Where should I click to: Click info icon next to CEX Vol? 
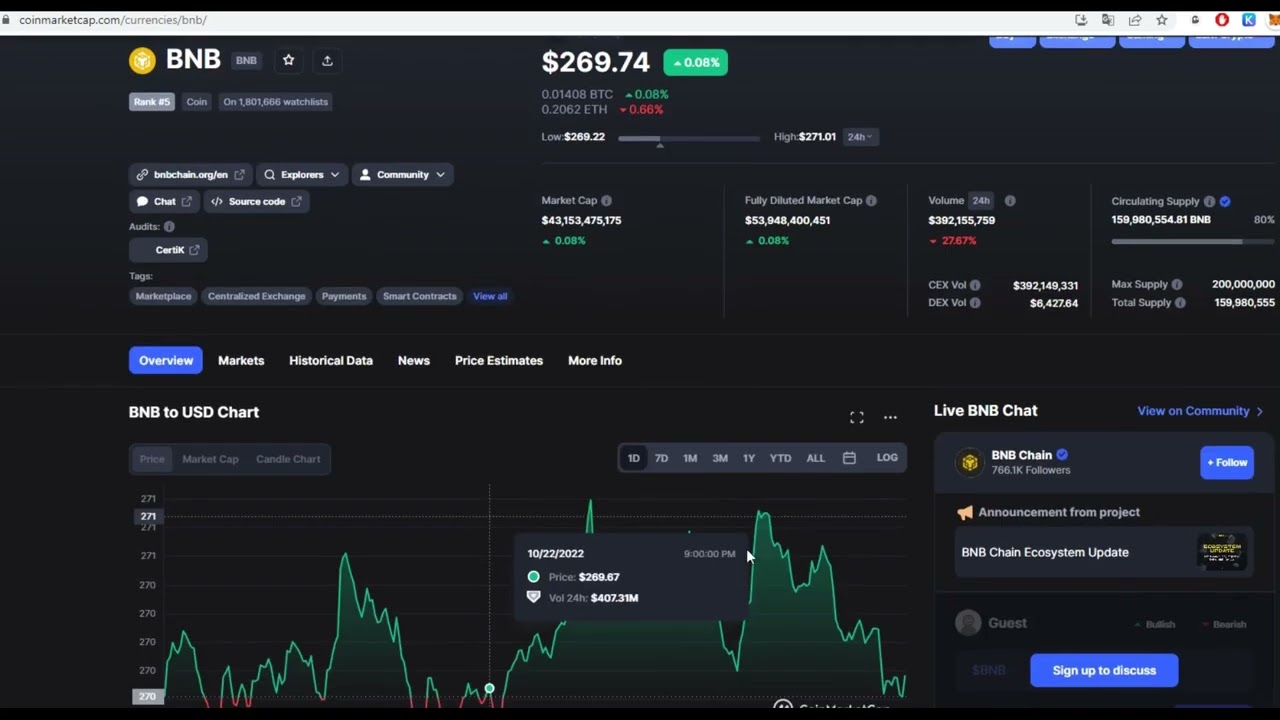click(x=975, y=286)
